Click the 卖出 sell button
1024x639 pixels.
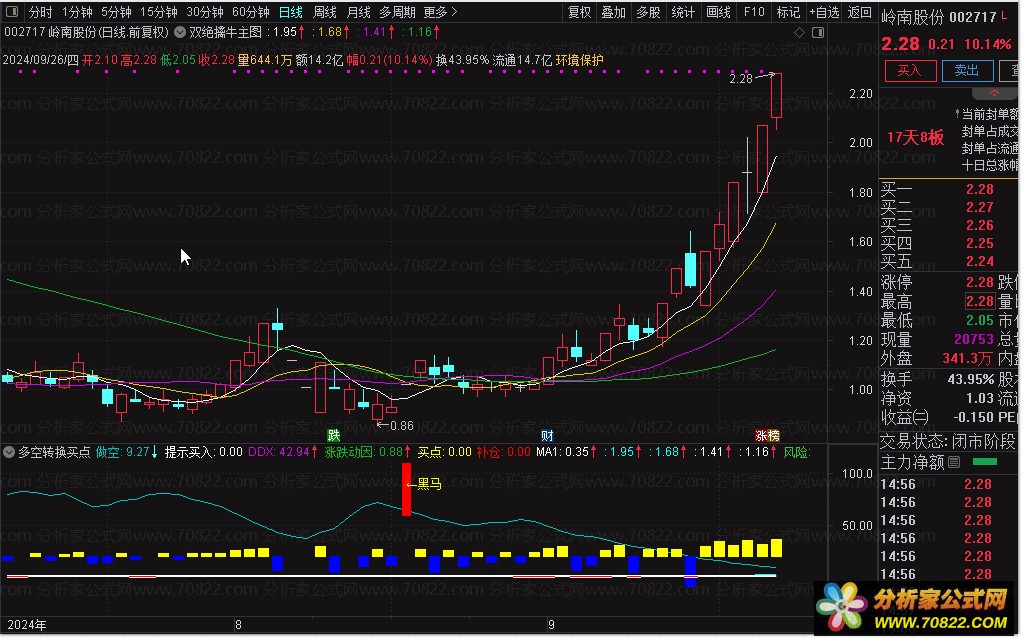pos(967,70)
